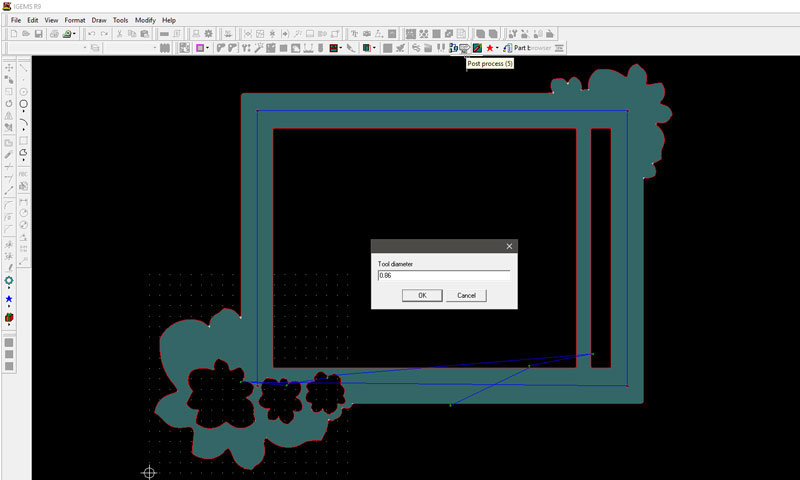Click the magenta square layer icon

click(200, 48)
